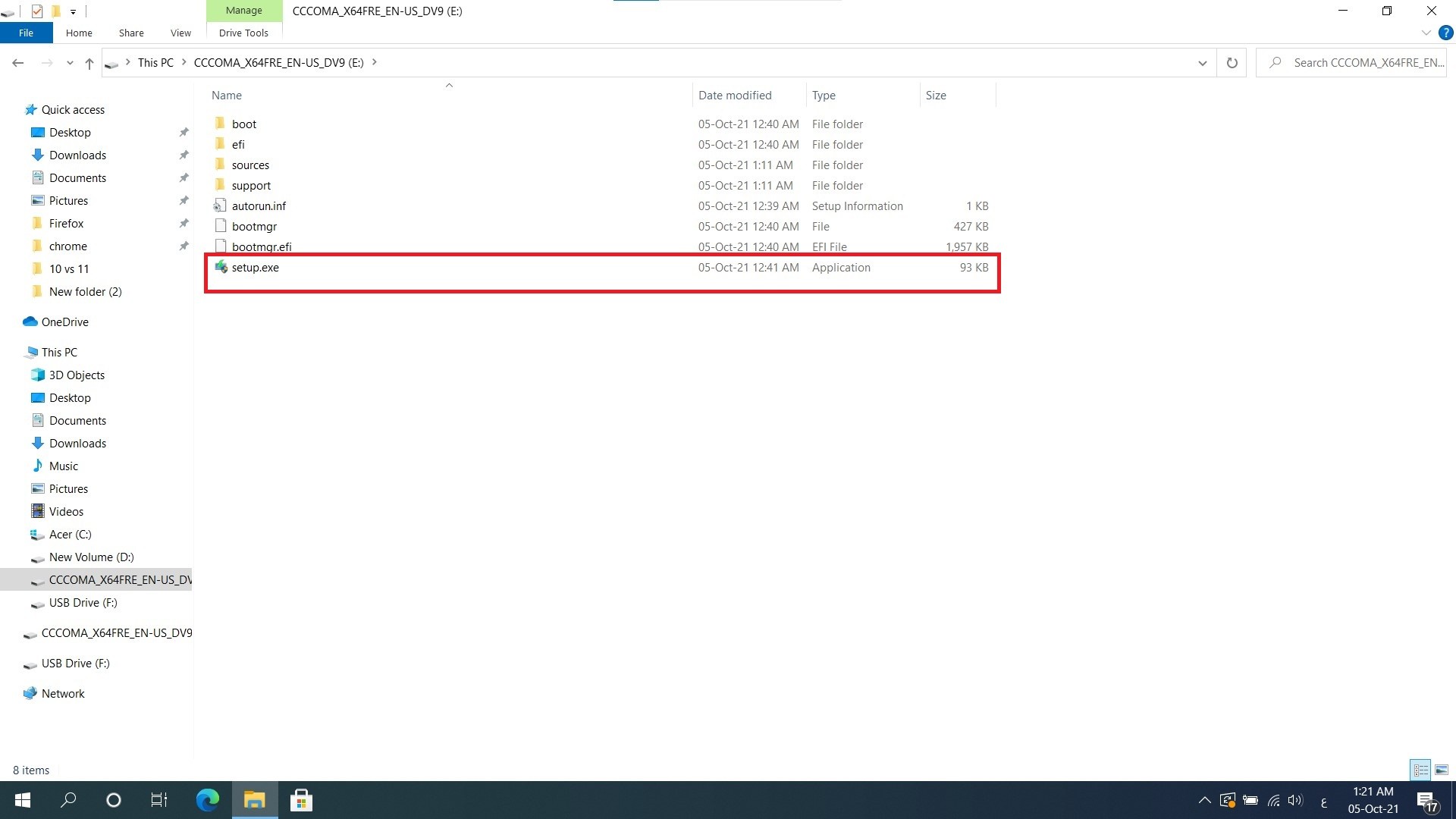1456x819 pixels.
Task: Go up one folder level arrow
Action: tap(89, 63)
